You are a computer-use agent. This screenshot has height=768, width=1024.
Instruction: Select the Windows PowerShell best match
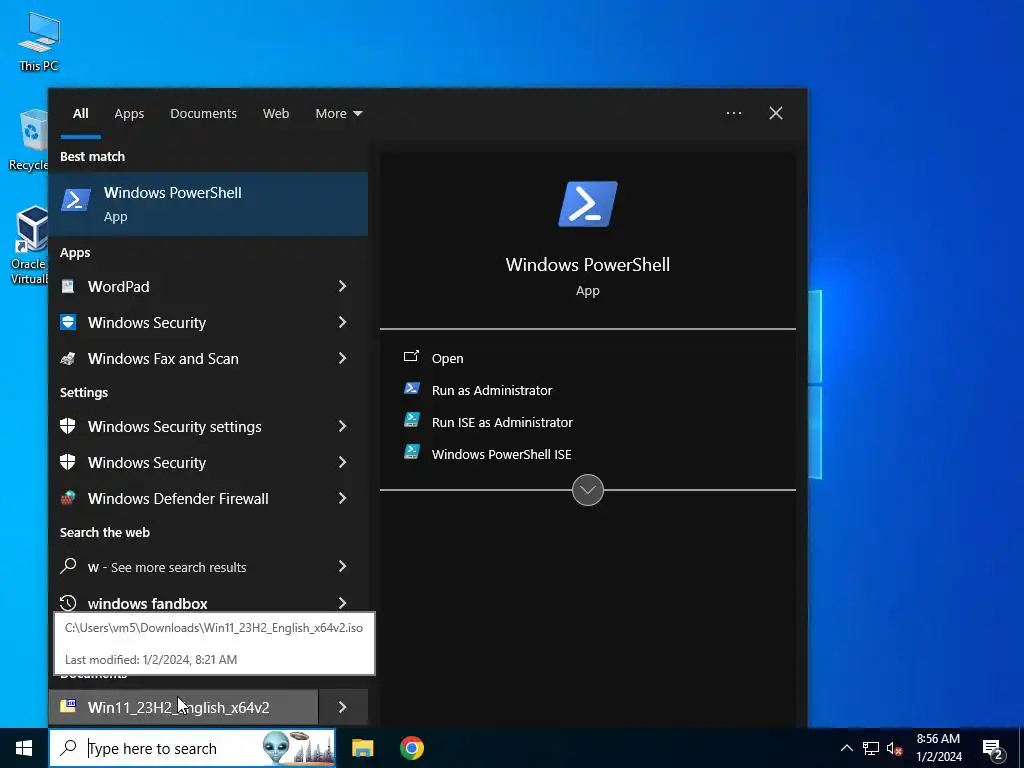pos(208,204)
